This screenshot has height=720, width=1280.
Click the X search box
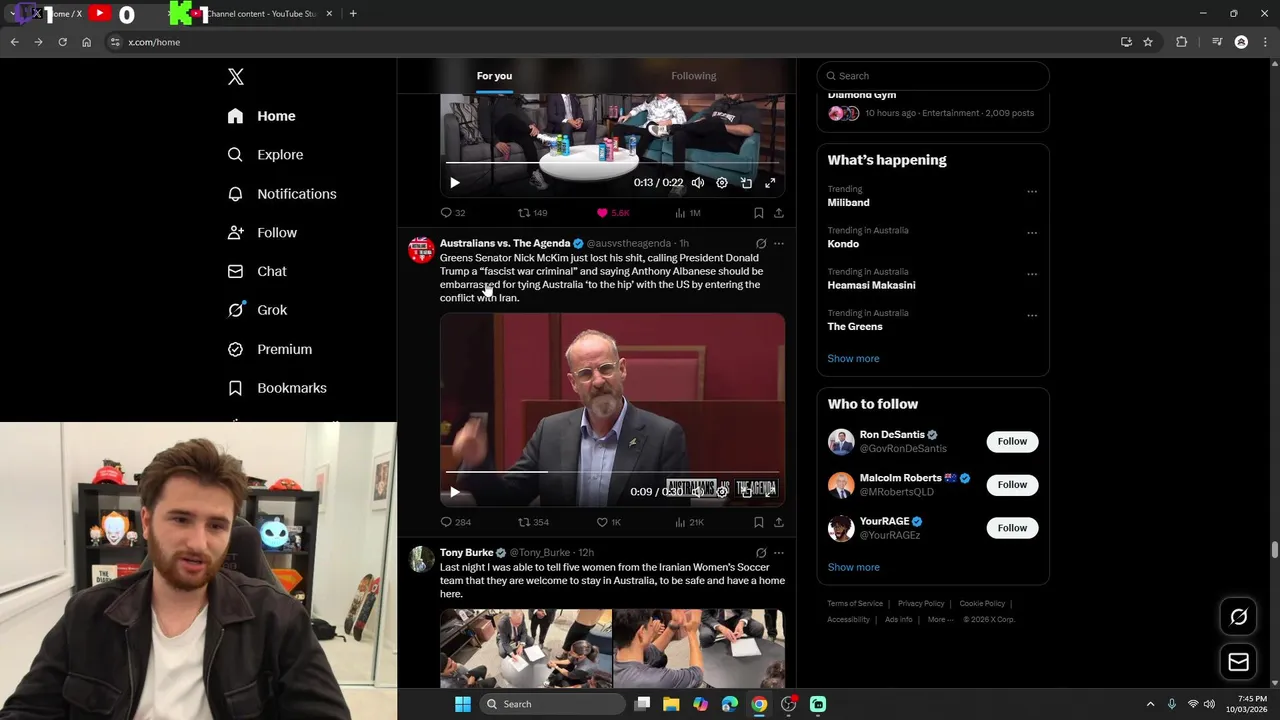[x=933, y=76]
